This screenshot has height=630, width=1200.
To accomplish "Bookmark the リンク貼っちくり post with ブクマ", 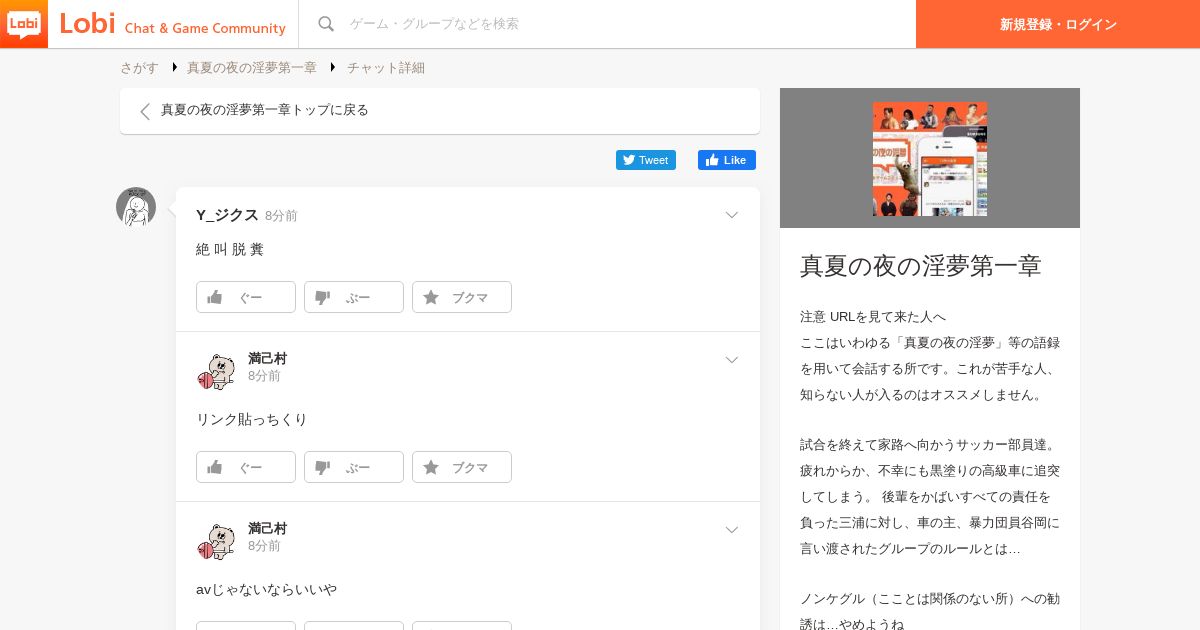I will [x=462, y=467].
